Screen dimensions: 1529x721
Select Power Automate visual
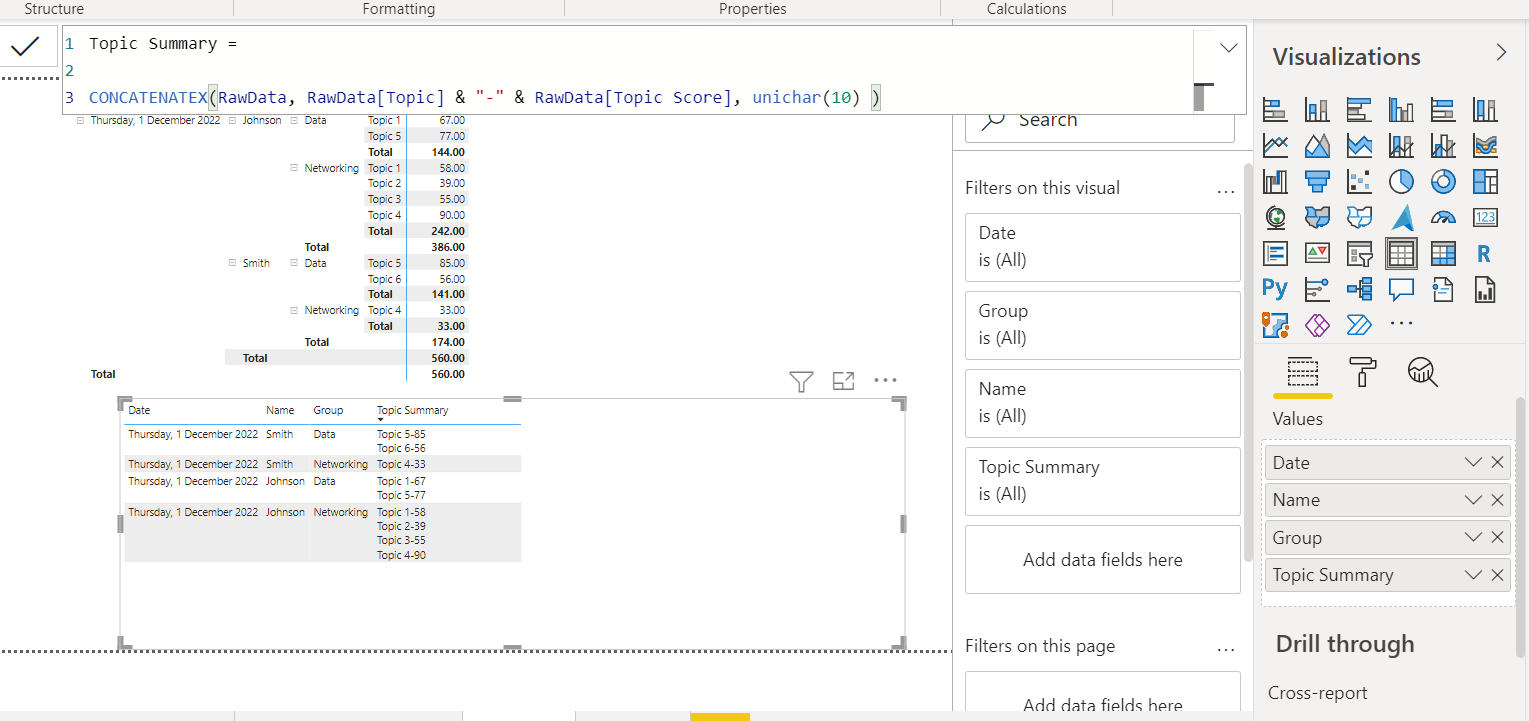coord(1359,325)
